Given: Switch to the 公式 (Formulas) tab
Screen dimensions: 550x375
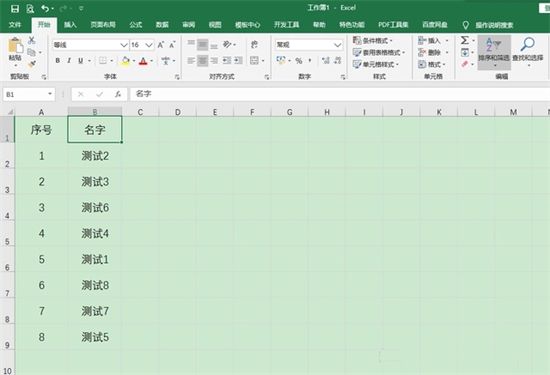Looking at the screenshot, I should coord(135,25).
